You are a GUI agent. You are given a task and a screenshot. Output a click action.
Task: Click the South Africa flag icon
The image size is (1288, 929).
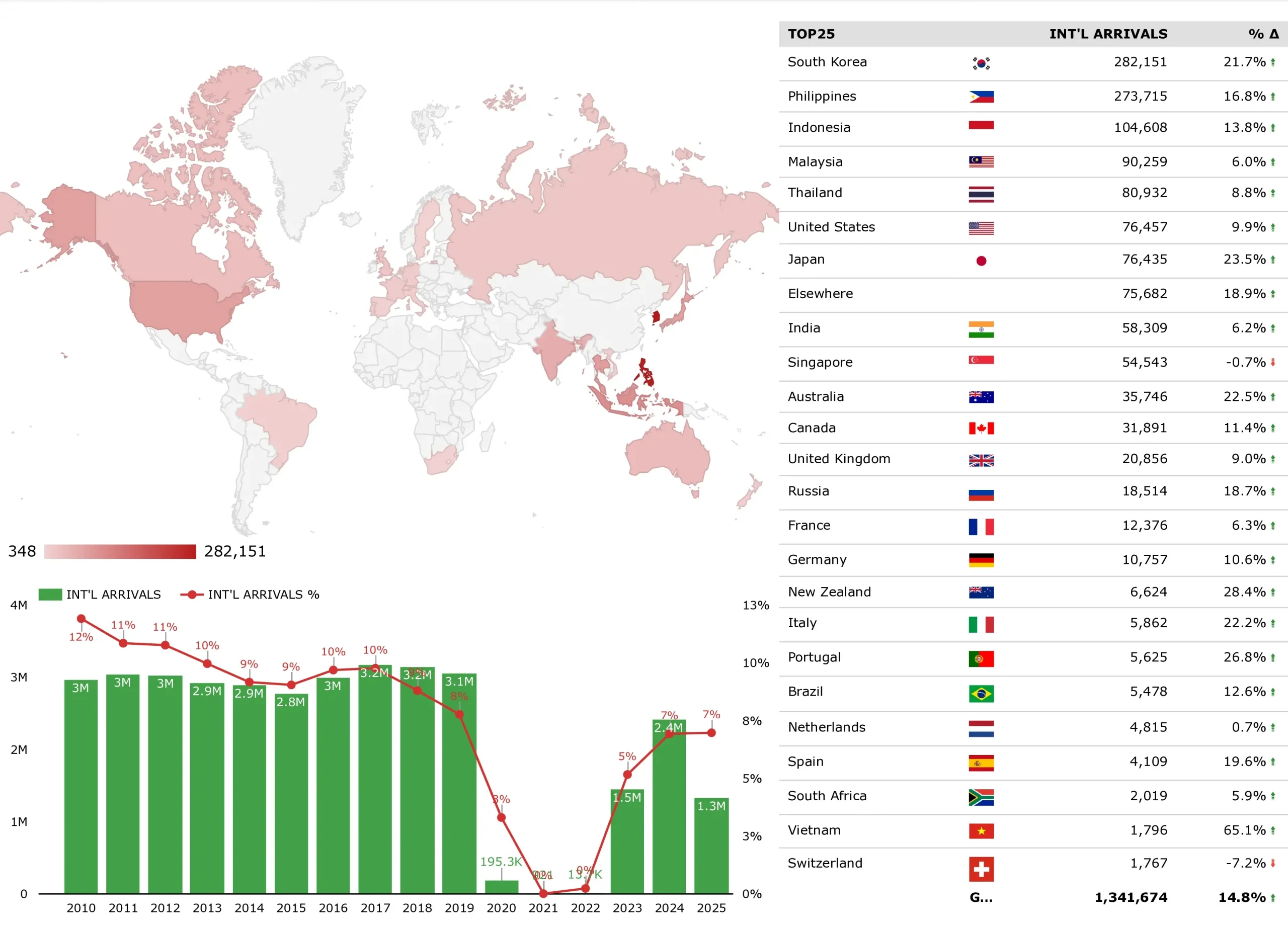[981, 798]
